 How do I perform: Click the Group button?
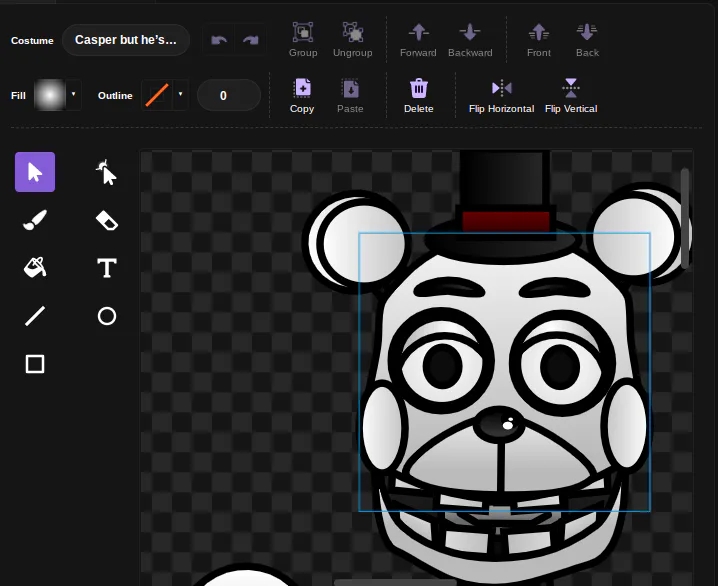303,40
